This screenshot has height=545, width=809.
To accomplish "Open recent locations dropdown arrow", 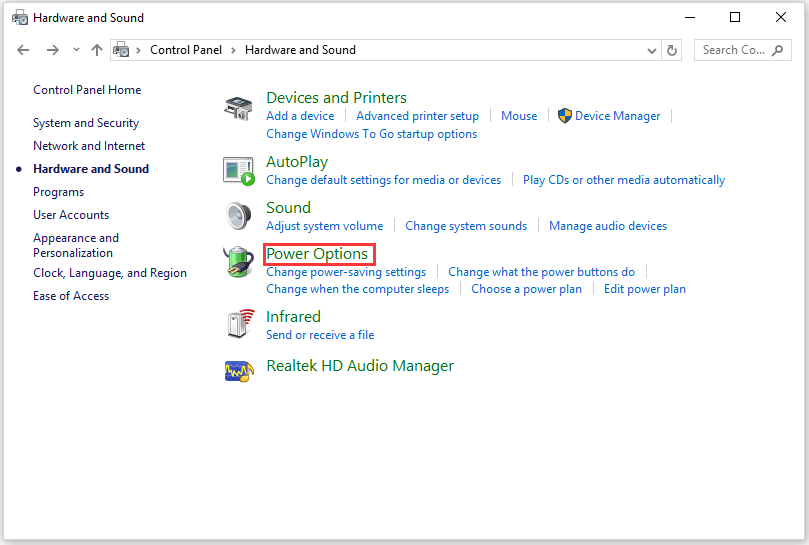I will coord(76,50).
